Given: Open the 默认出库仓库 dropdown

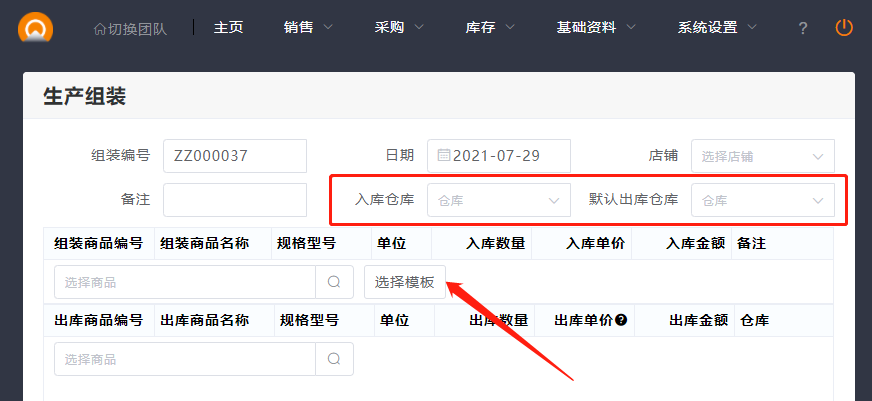Looking at the screenshot, I should click(762, 200).
